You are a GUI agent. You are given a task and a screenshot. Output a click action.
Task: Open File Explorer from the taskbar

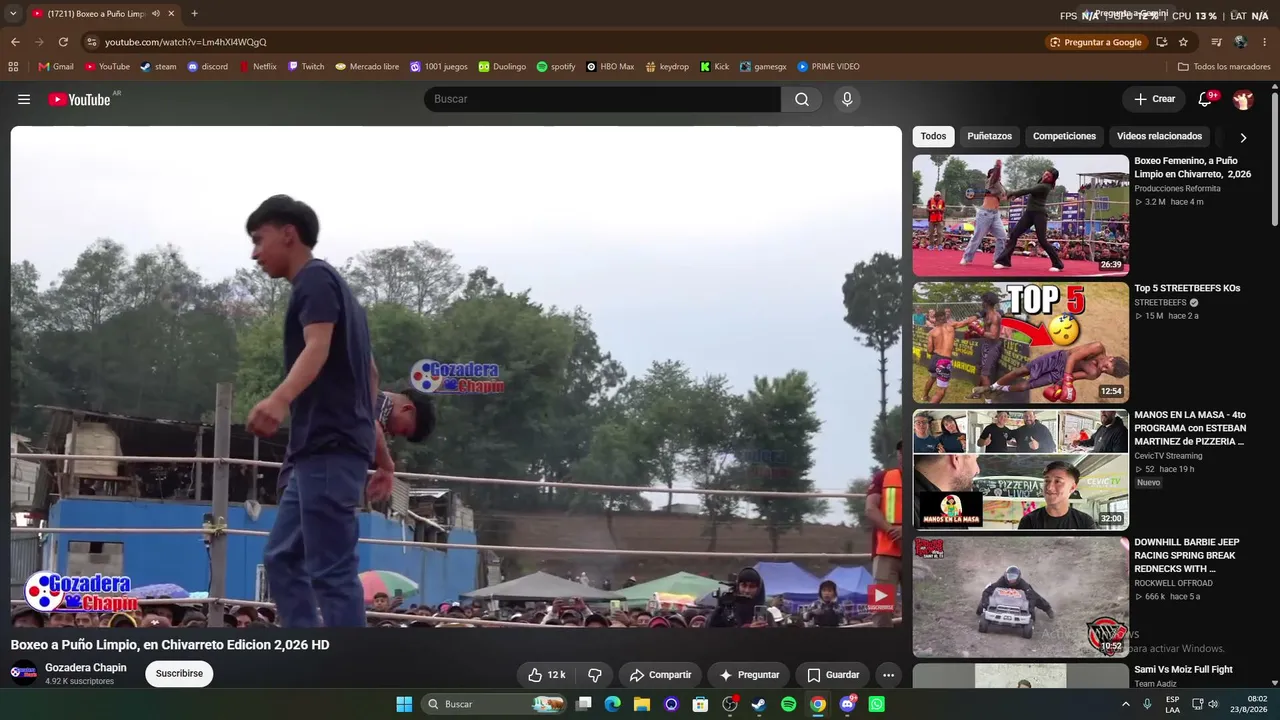click(641, 704)
